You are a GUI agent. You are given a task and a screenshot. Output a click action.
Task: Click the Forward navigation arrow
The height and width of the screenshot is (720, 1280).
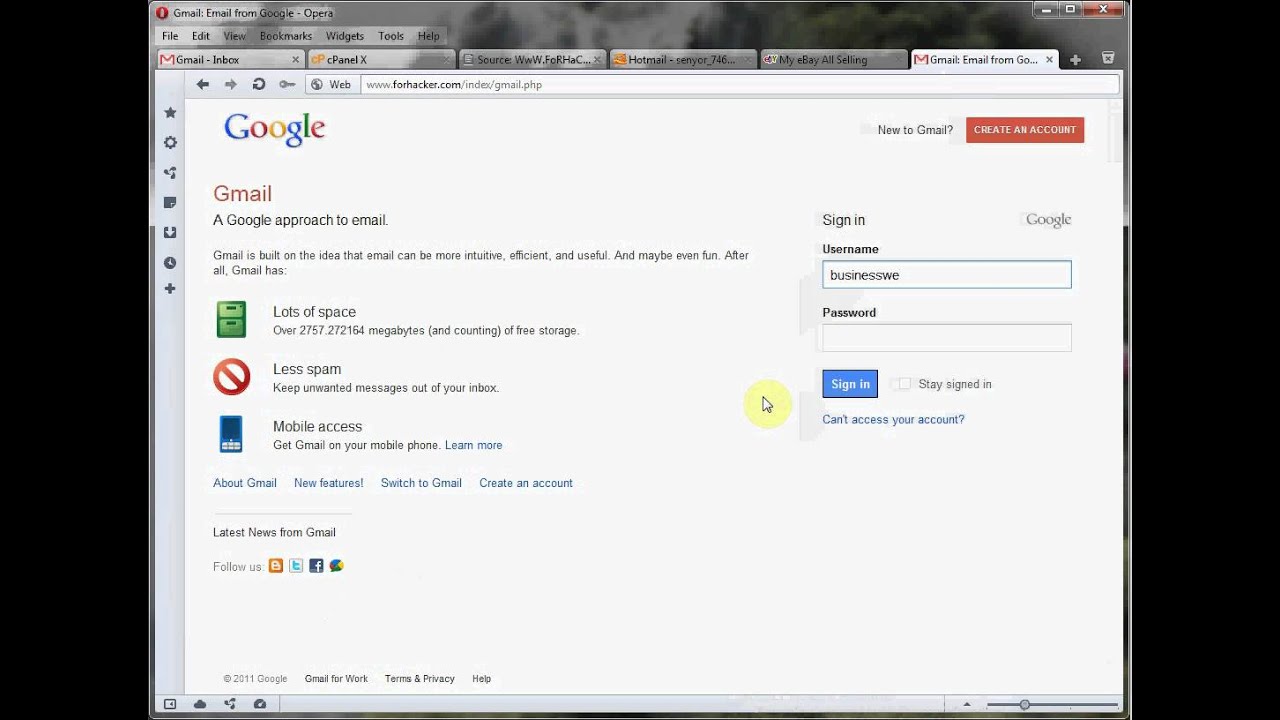tap(231, 85)
